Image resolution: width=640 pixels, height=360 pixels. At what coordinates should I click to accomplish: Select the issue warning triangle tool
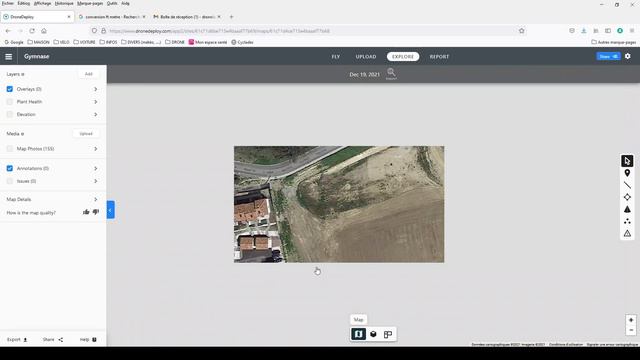coord(627,233)
